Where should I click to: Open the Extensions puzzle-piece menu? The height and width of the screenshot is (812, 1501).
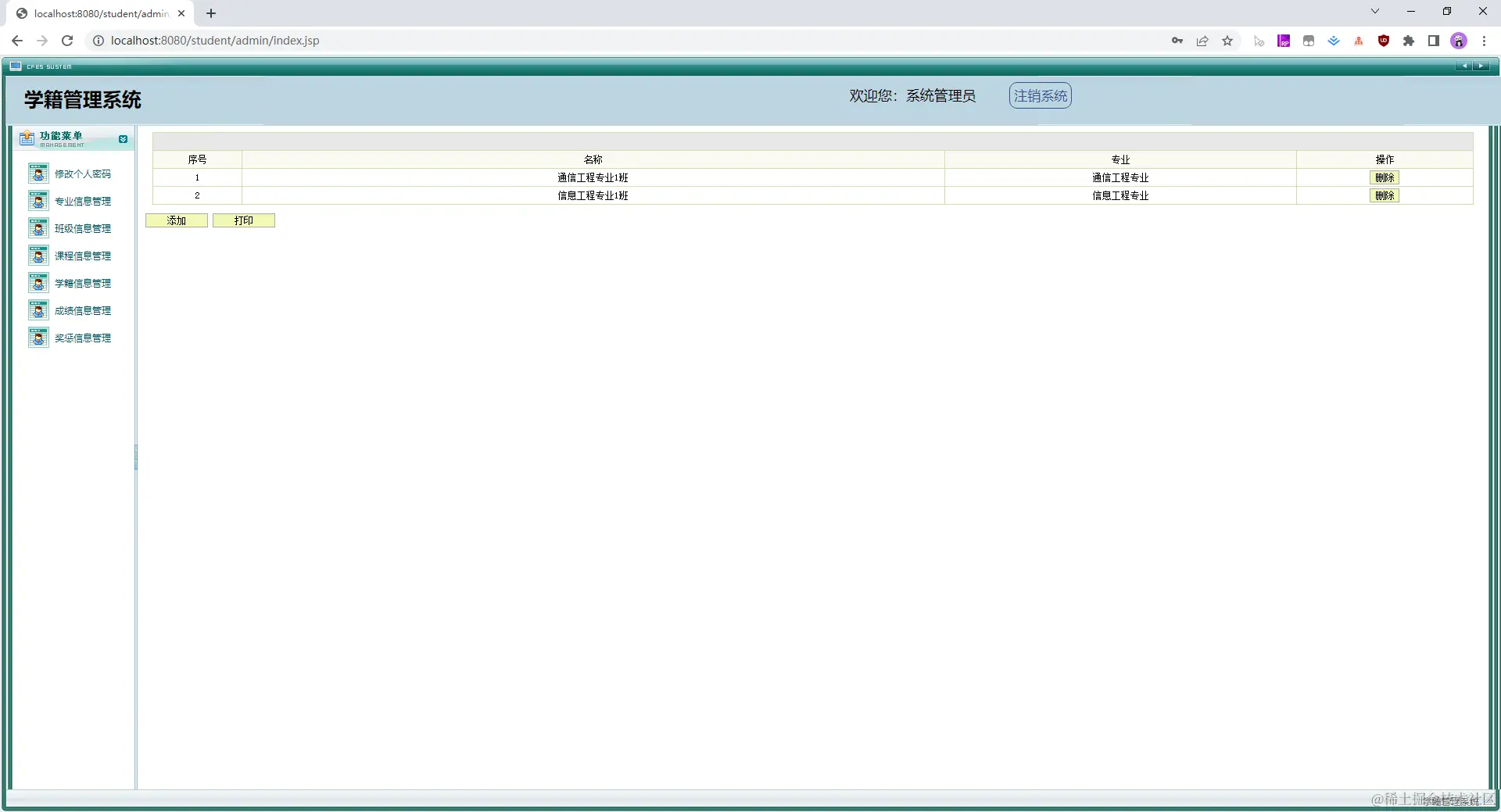[x=1409, y=41]
